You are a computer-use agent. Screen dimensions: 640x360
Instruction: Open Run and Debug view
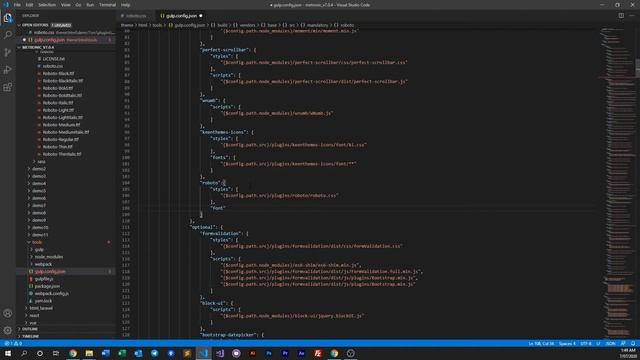8,70
